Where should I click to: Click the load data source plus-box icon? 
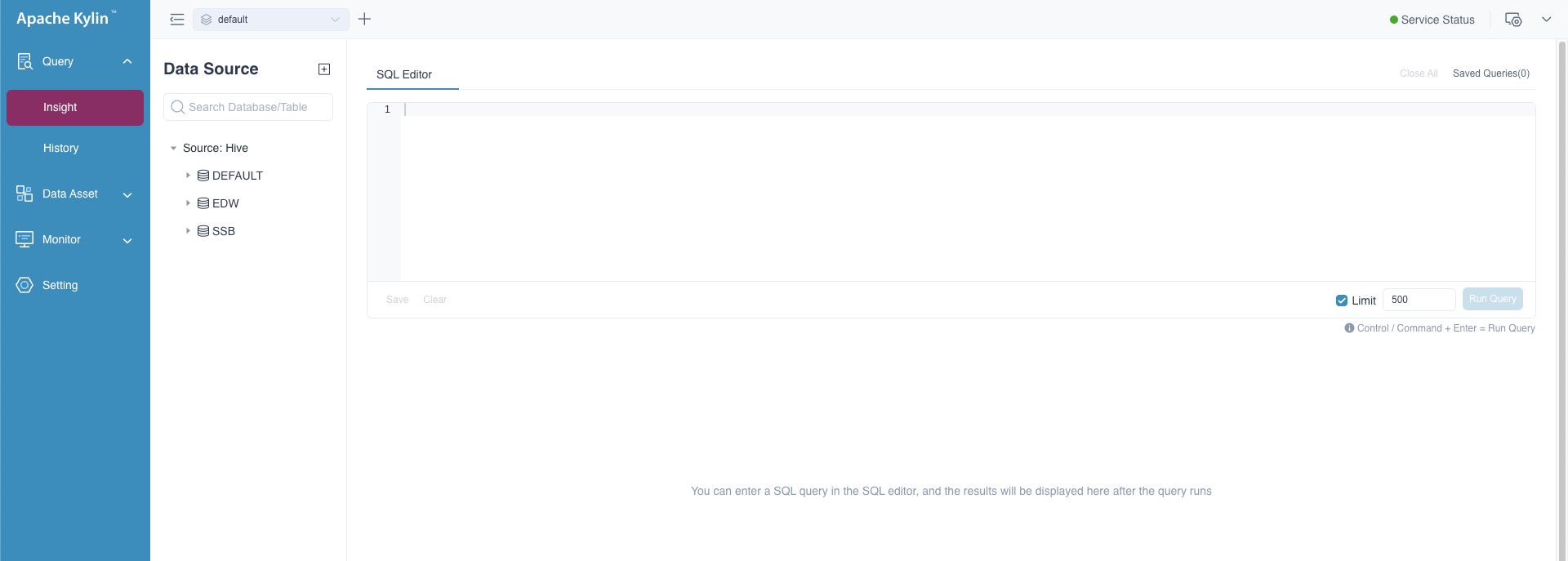pyautogui.click(x=324, y=69)
